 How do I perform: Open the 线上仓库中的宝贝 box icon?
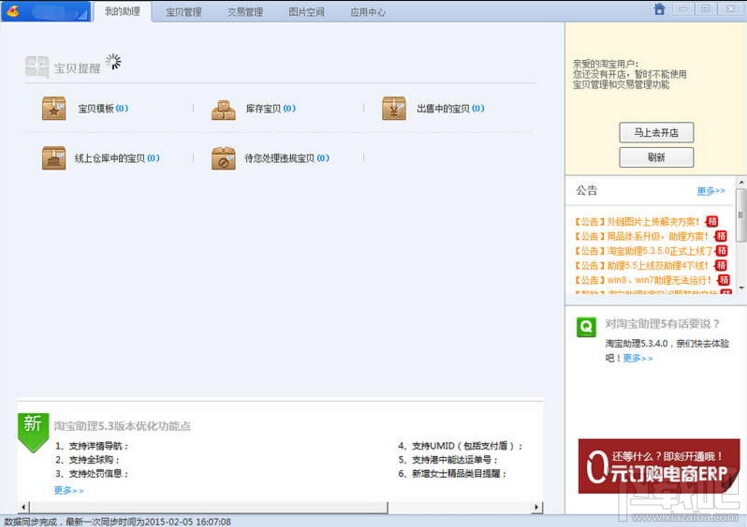pyautogui.click(x=54, y=158)
